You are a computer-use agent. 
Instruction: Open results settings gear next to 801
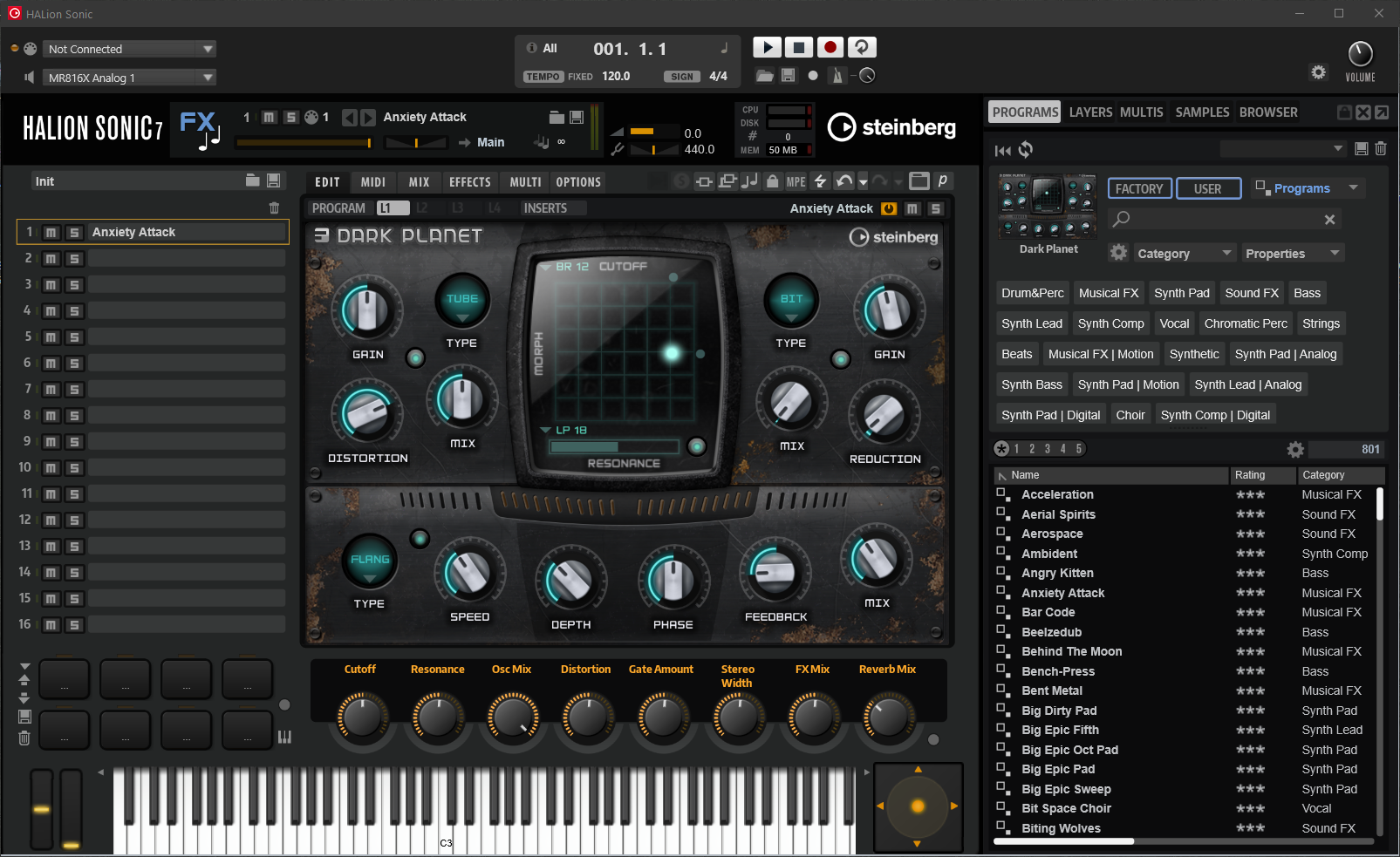pos(1295,449)
